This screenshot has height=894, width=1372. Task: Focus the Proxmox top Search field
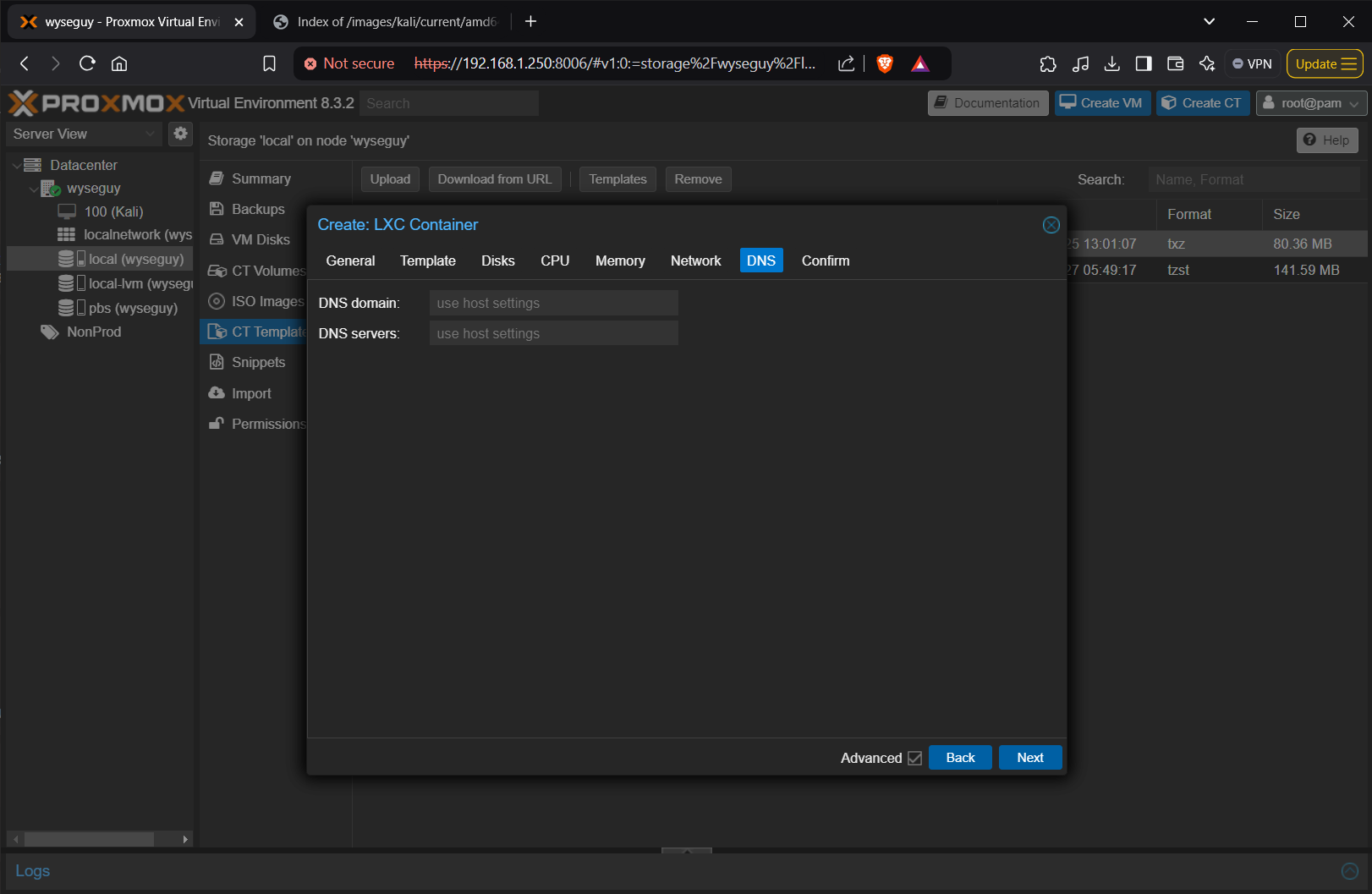(x=449, y=103)
